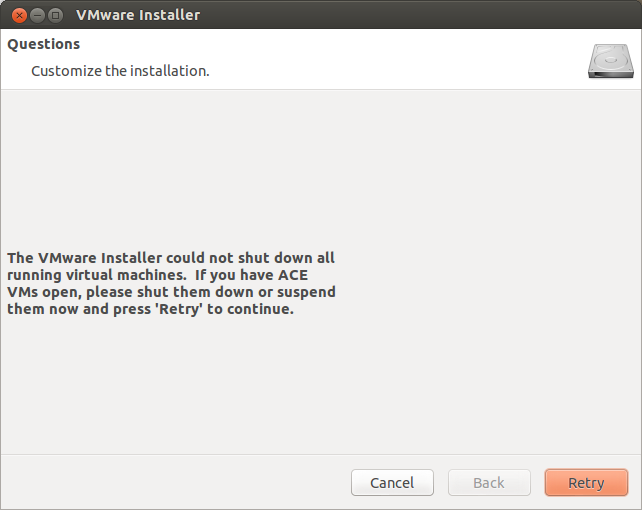Click the words to continue in message
This screenshot has height=510, width=642.
(x=250, y=309)
